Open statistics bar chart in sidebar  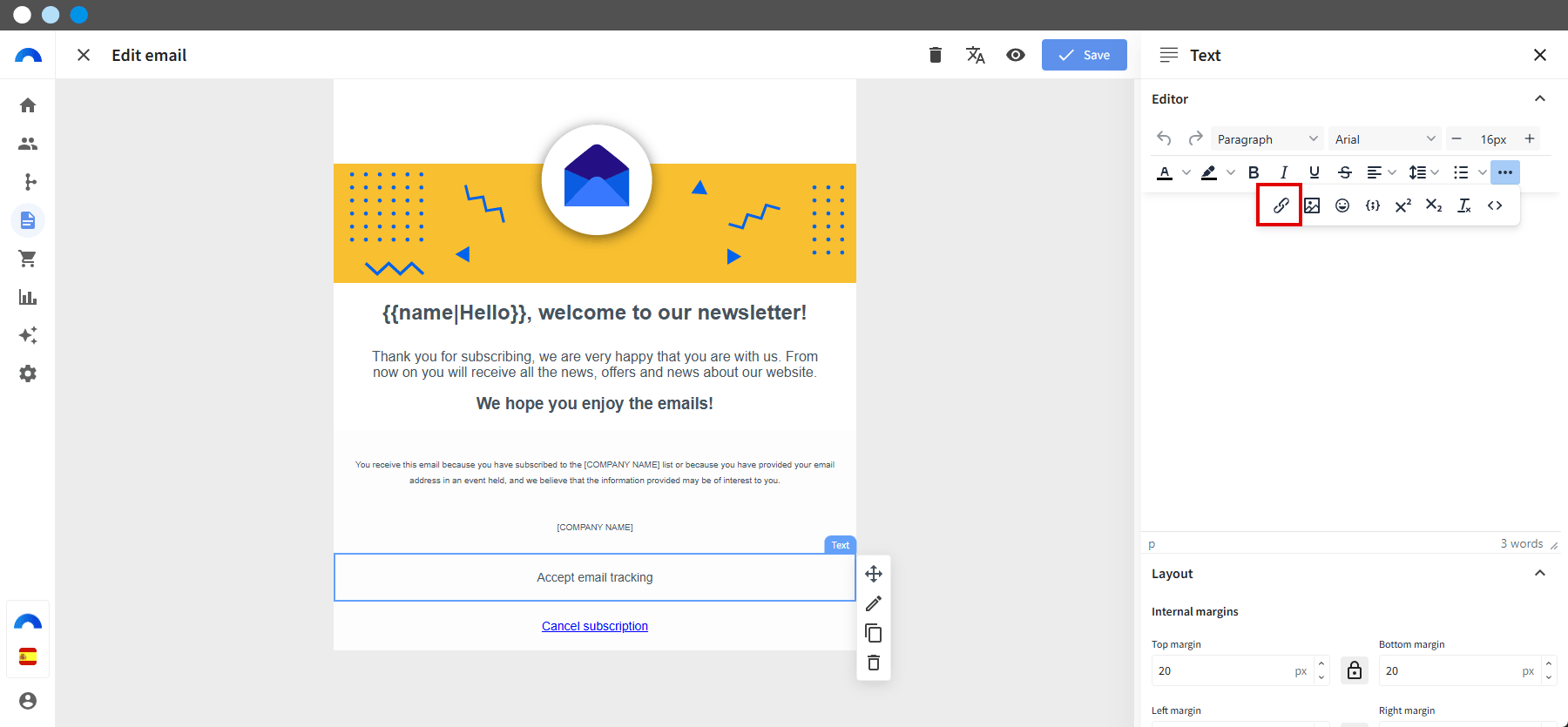tap(28, 297)
